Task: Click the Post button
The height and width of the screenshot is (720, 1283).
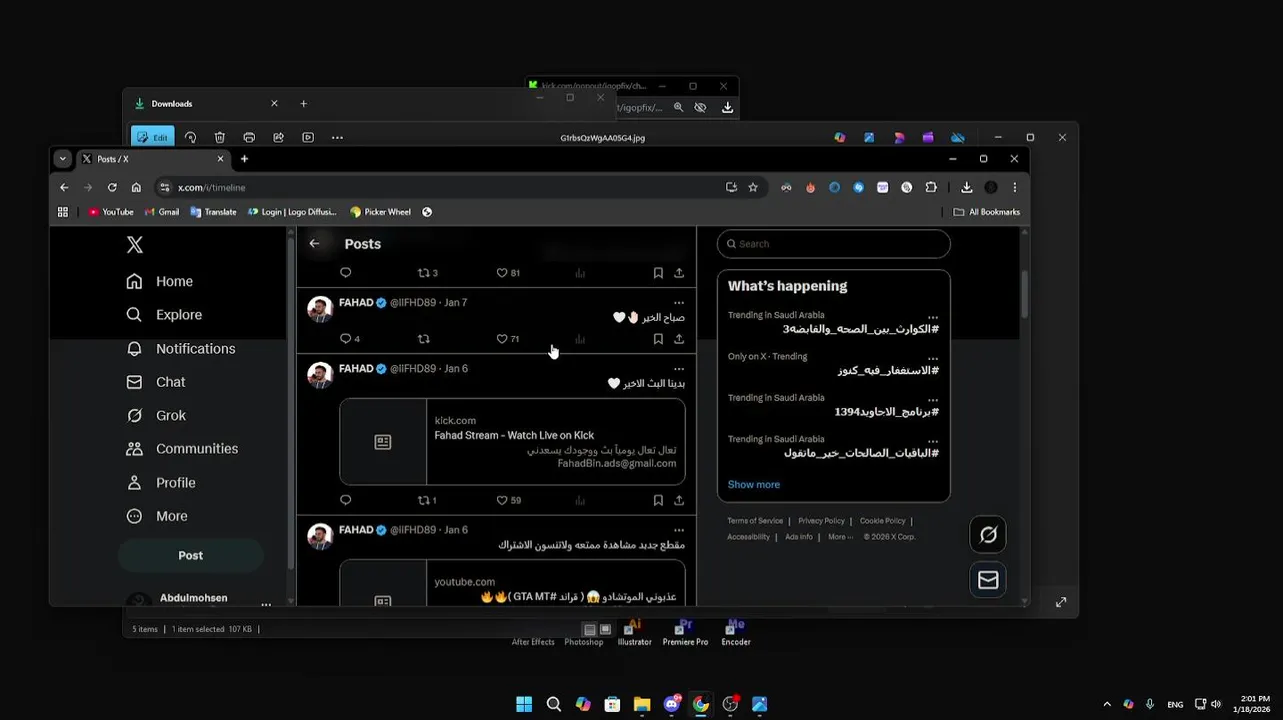Action: tap(190, 555)
